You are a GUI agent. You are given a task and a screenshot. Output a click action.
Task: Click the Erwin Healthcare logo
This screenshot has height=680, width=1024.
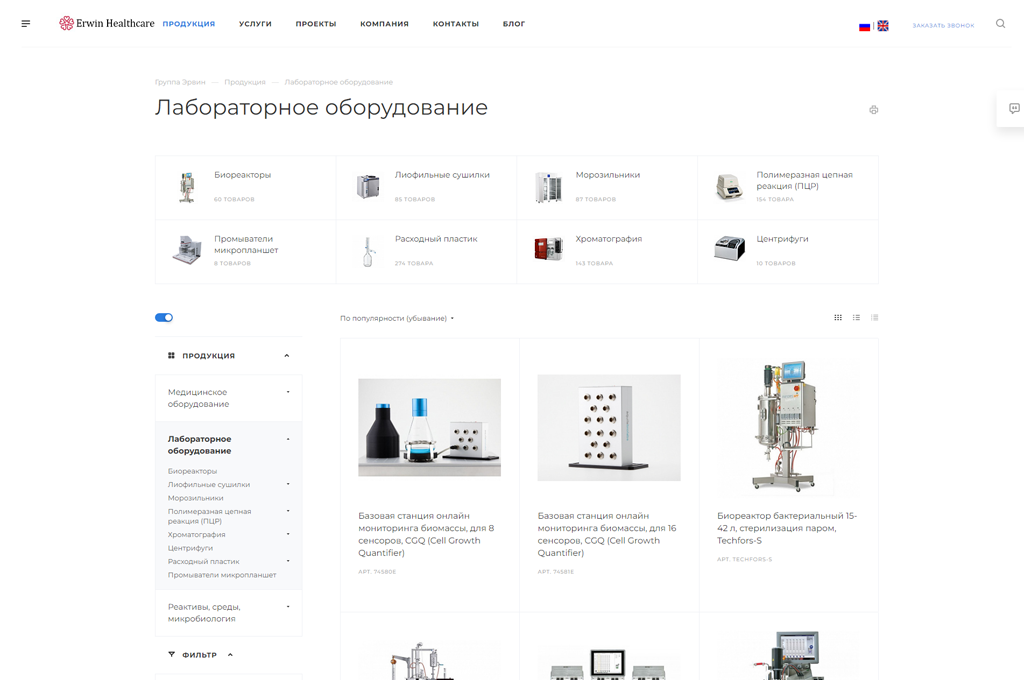pyautogui.click(x=107, y=24)
